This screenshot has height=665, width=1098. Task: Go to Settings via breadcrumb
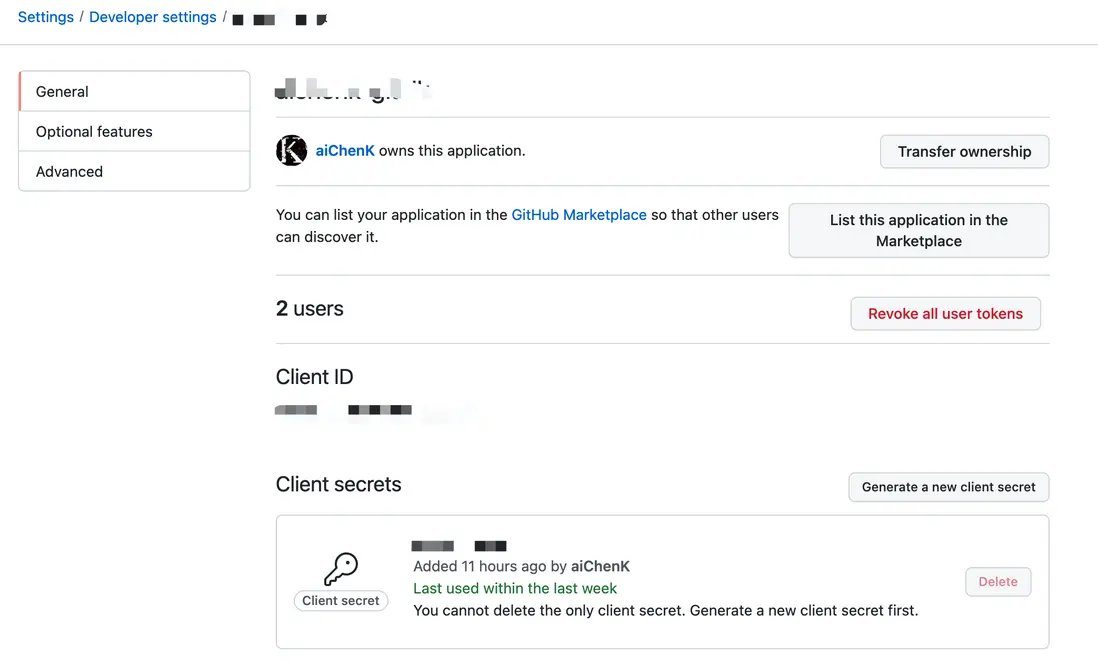46,17
